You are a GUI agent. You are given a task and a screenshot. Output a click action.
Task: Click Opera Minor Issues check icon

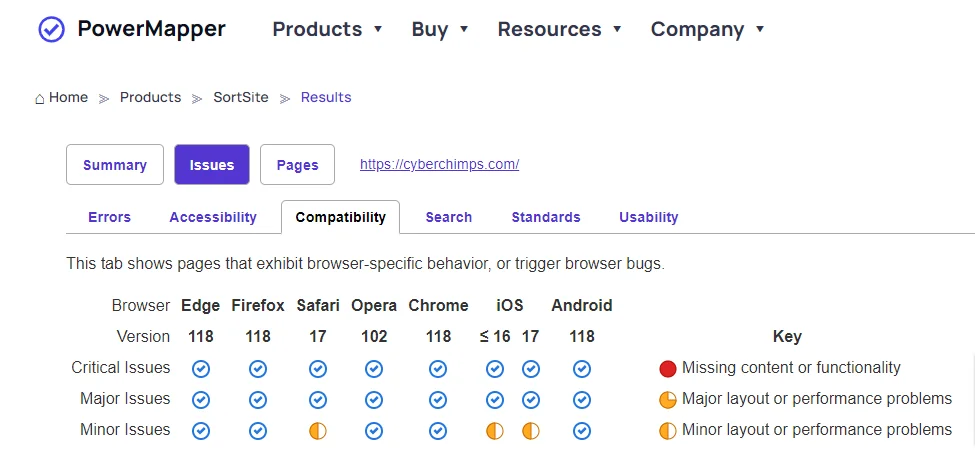[374, 431]
